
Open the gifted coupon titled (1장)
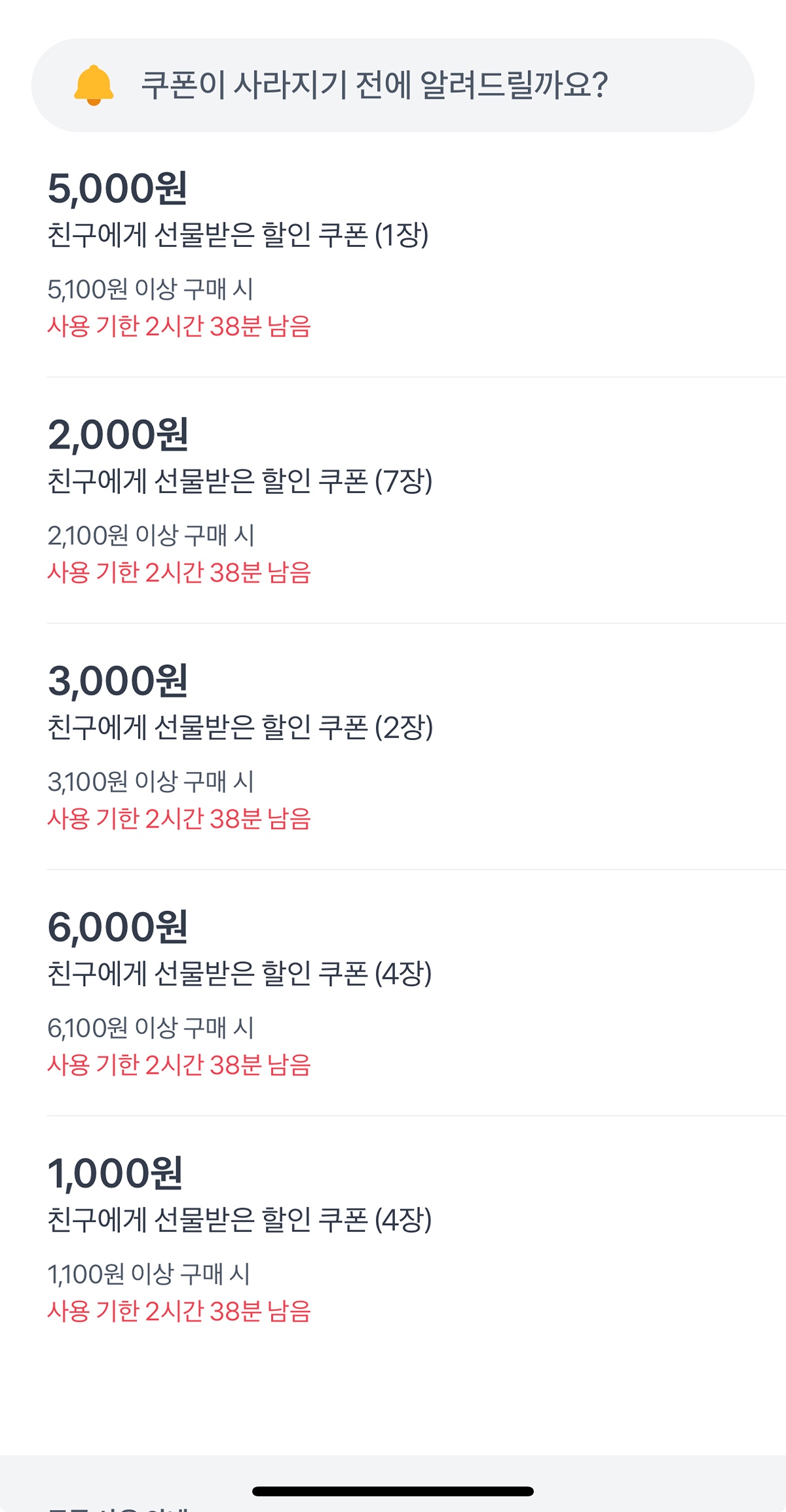coord(238,235)
